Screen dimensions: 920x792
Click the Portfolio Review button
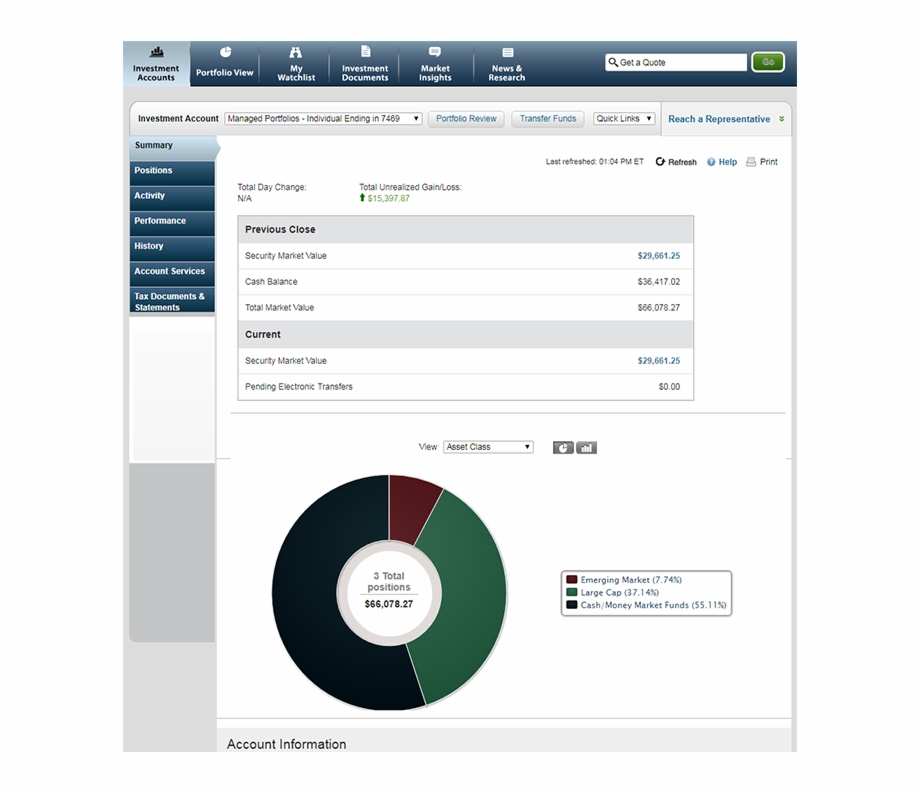tap(466, 119)
